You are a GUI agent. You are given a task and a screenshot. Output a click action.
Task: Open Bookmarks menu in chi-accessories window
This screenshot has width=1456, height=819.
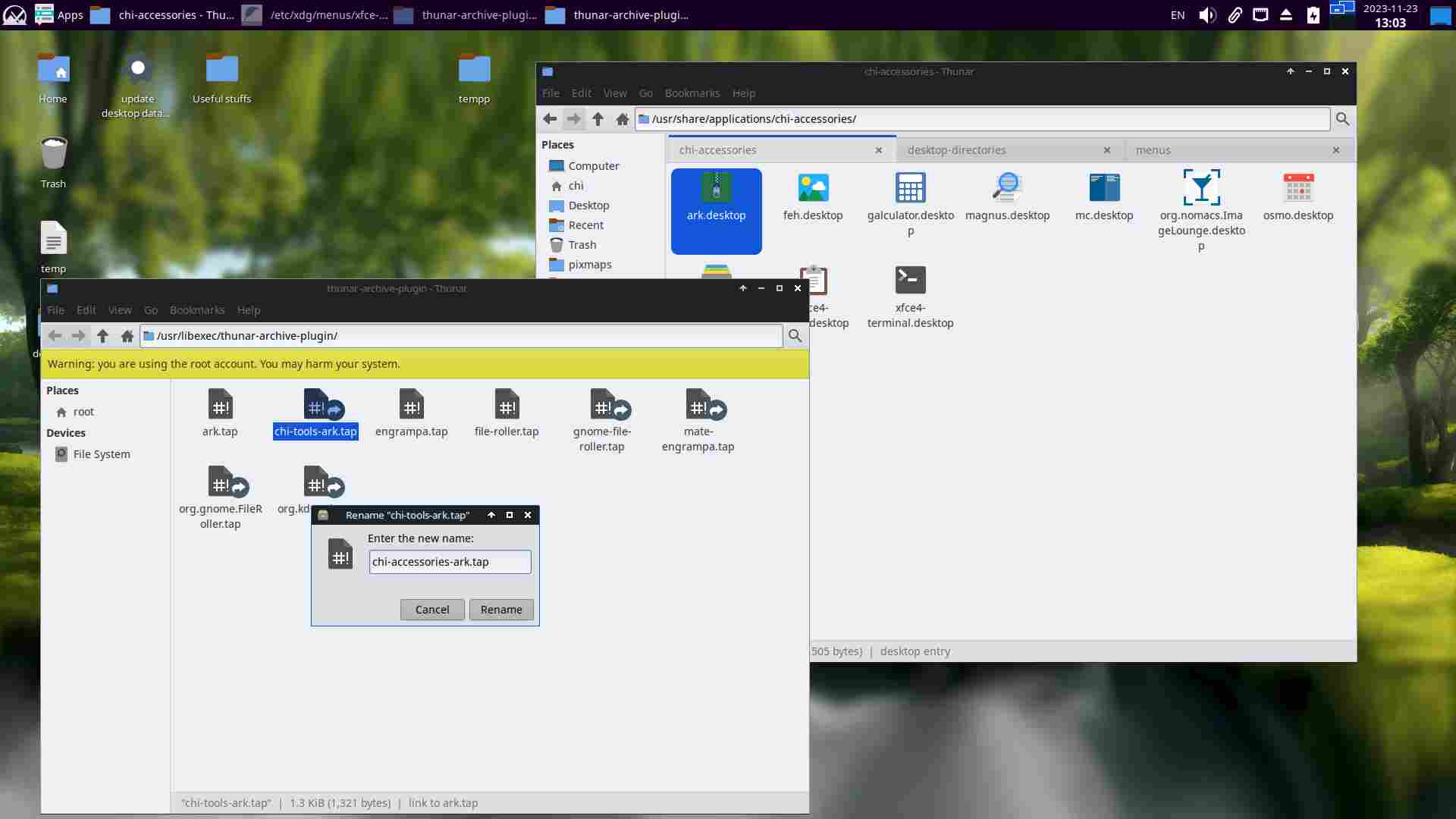pos(692,93)
